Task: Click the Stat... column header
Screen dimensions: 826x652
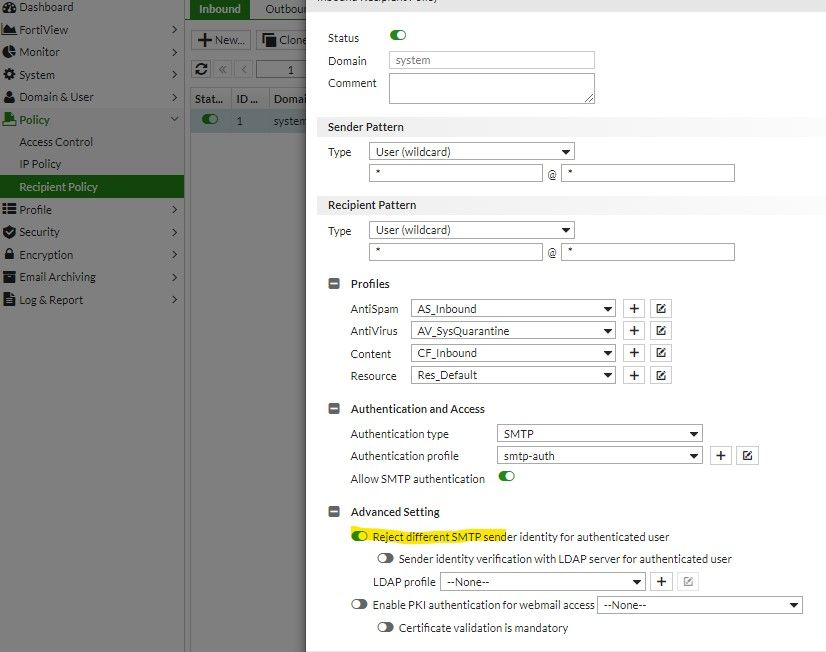Action: pos(209,99)
